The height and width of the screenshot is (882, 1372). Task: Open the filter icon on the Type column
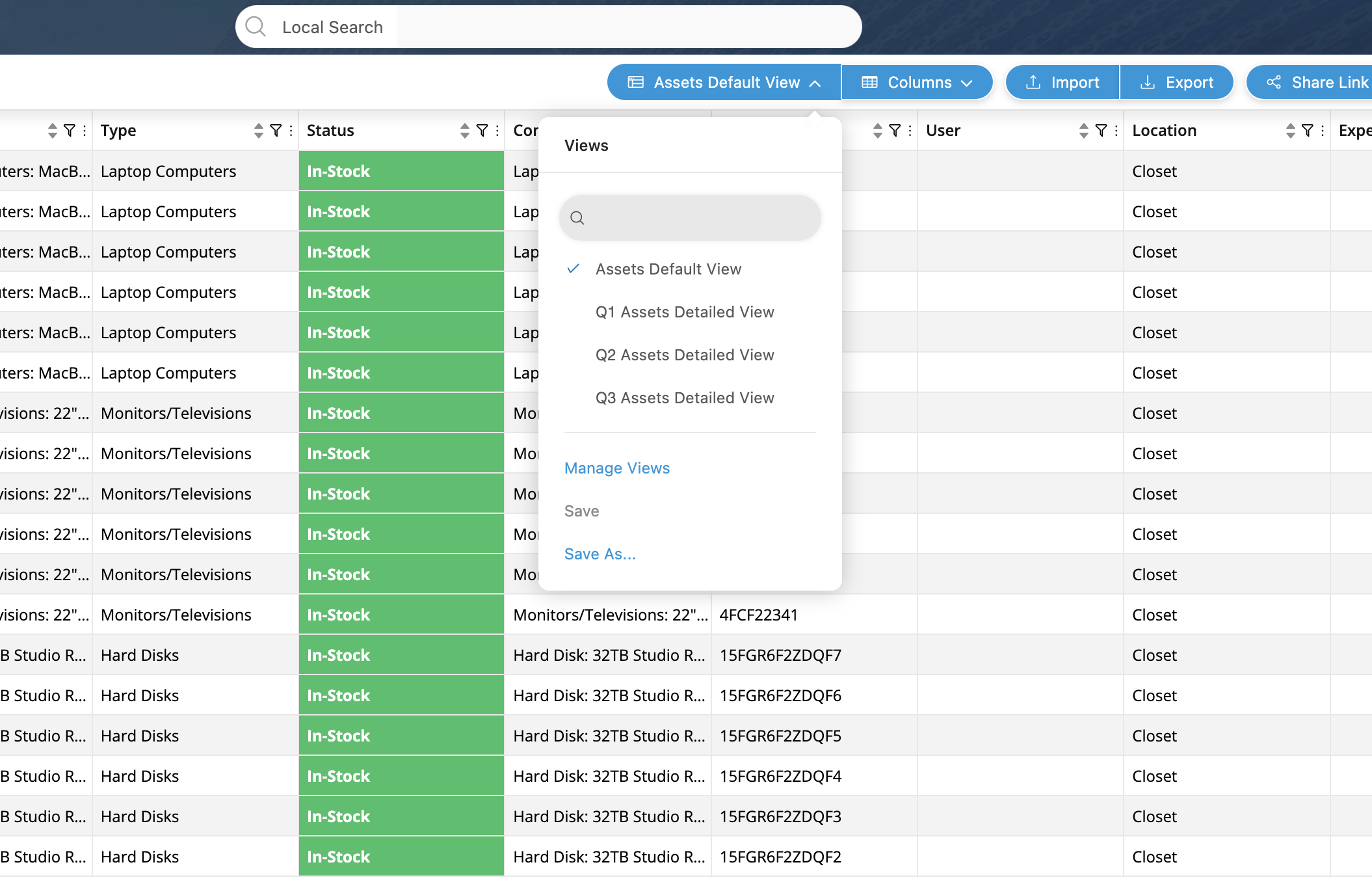point(276,130)
